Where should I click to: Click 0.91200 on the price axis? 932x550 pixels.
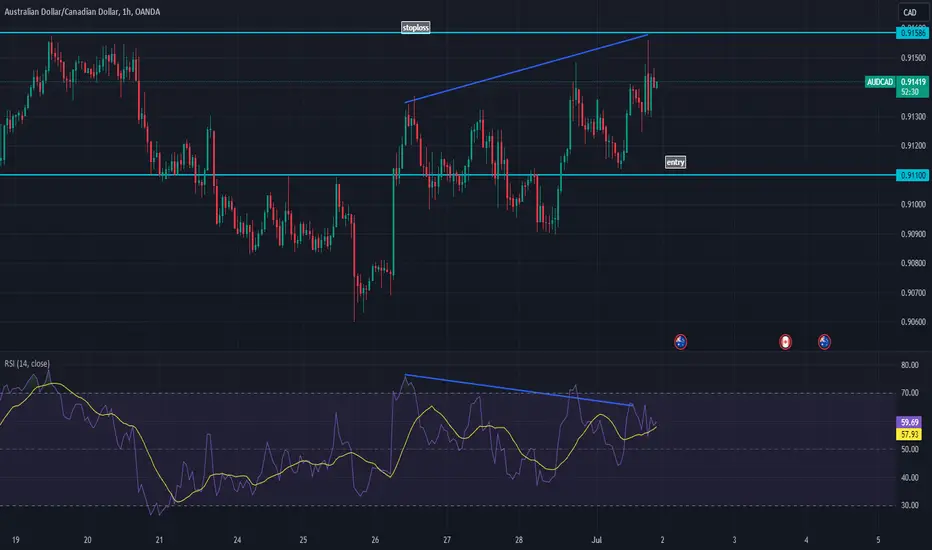[x=913, y=146]
